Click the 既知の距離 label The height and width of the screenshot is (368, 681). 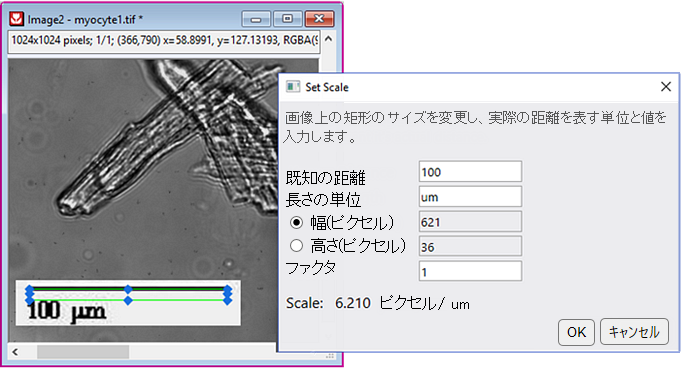(x=325, y=178)
